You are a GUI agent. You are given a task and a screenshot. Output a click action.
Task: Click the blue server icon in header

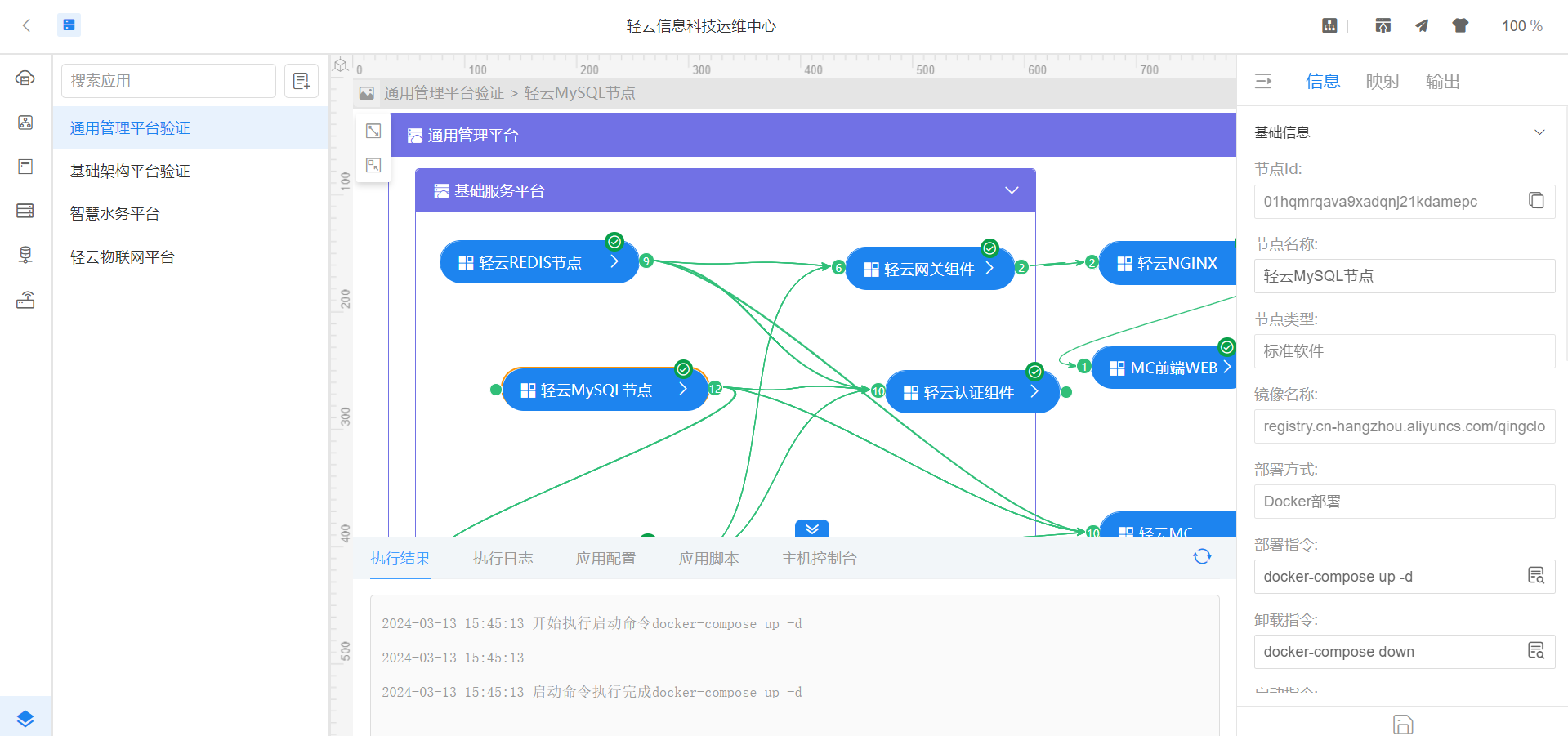point(69,25)
